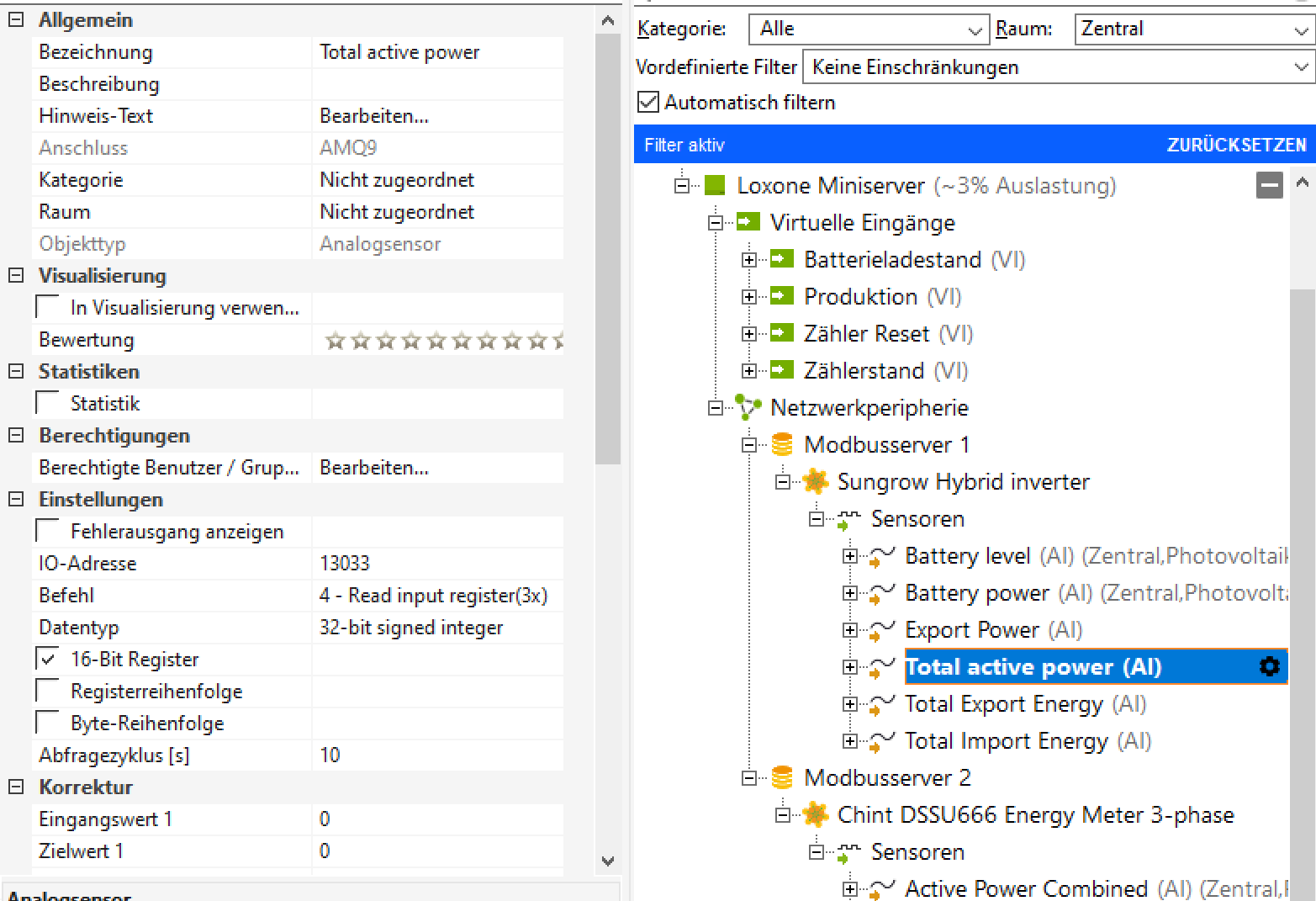Viewport: 1316px width, 901px height.
Task: Click the Netzwerkperipherie network icon
Action: [748, 408]
